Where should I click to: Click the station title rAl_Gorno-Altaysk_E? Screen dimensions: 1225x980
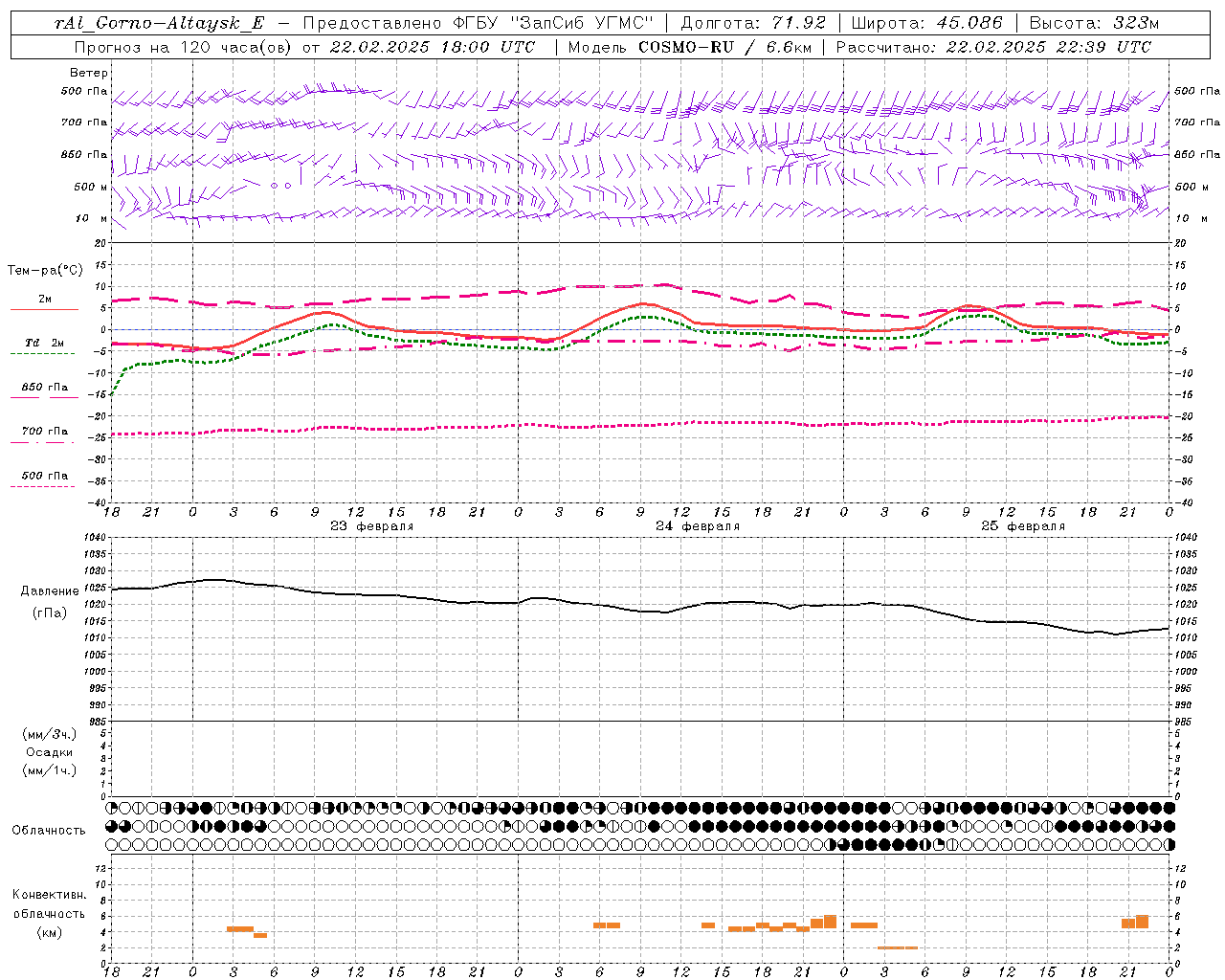(x=159, y=24)
